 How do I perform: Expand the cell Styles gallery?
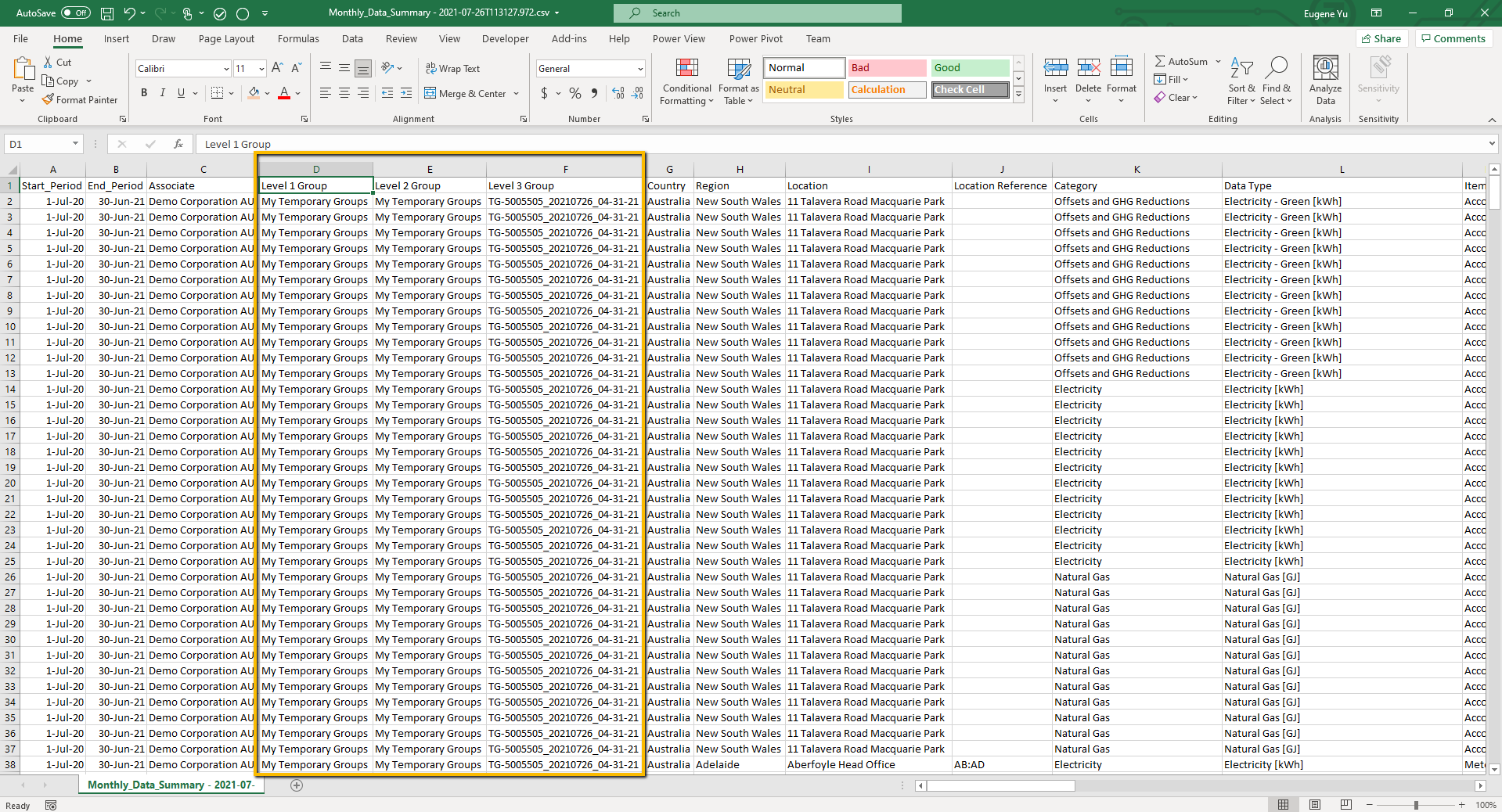pos(1019,95)
